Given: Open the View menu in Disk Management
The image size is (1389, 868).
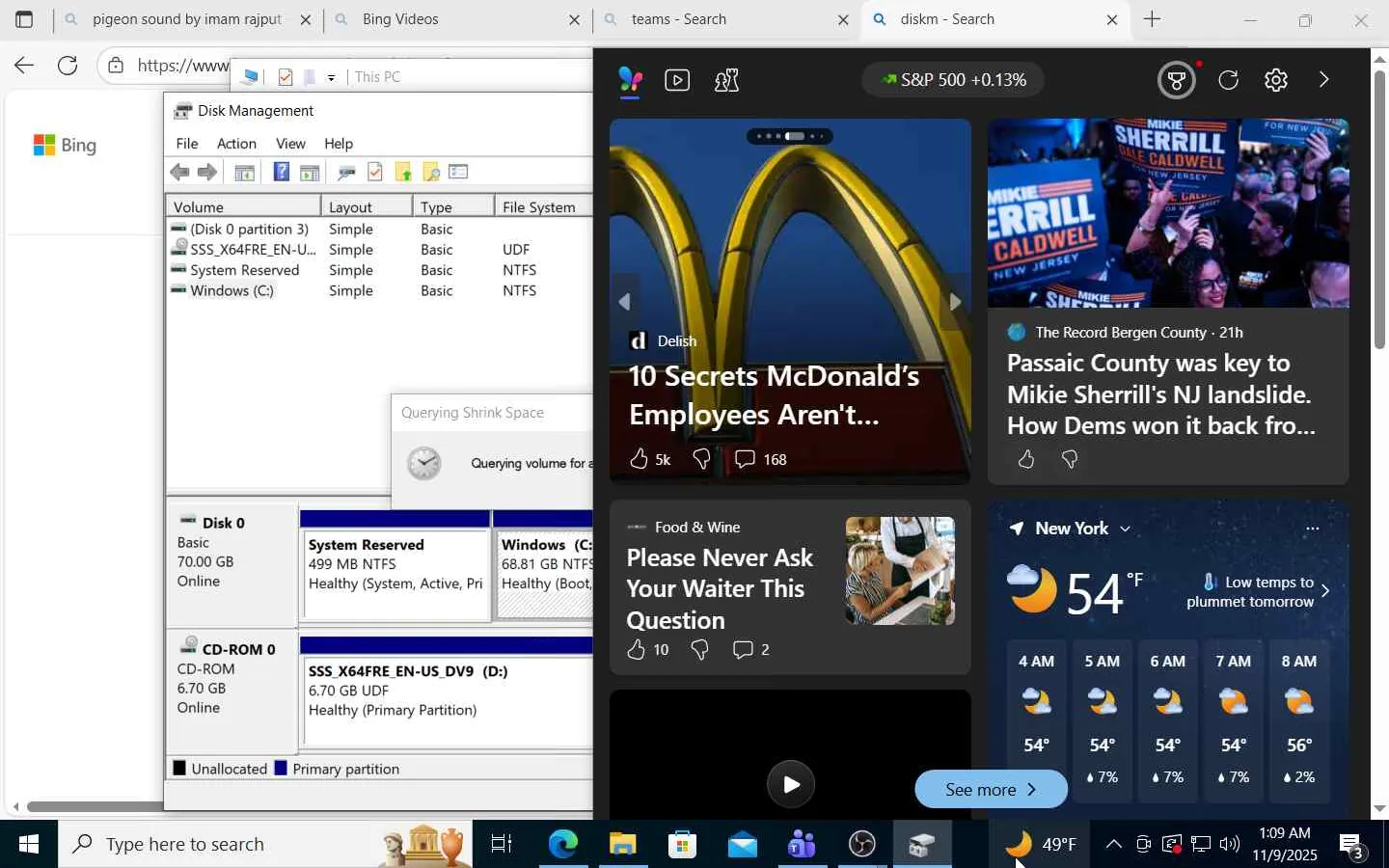Looking at the screenshot, I should point(290,144).
